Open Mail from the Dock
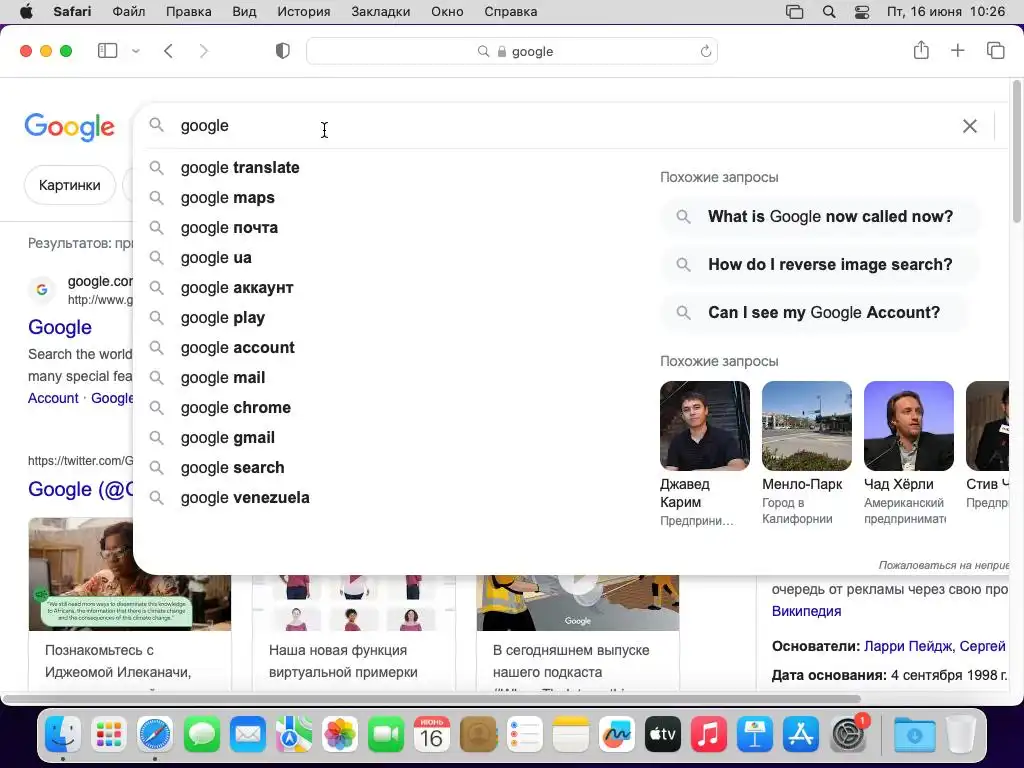 tap(248, 735)
